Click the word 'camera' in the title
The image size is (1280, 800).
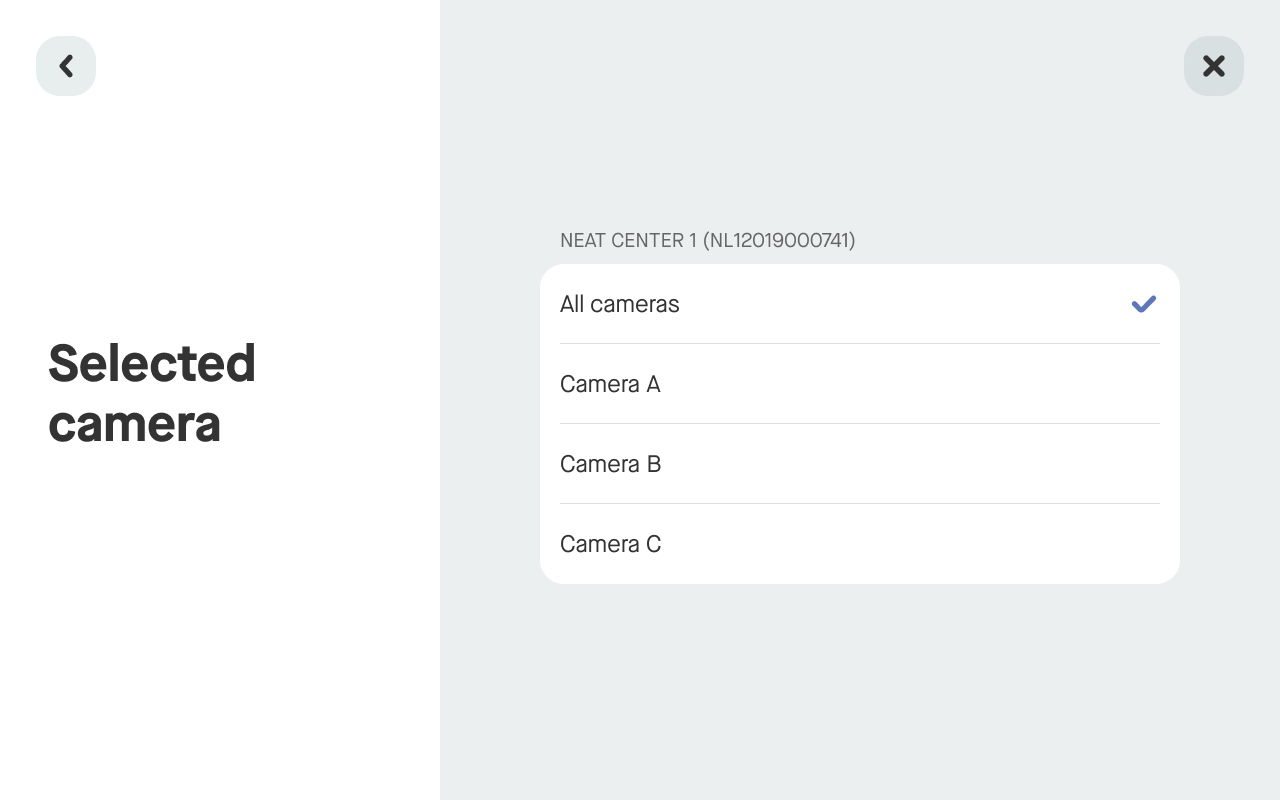point(134,424)
